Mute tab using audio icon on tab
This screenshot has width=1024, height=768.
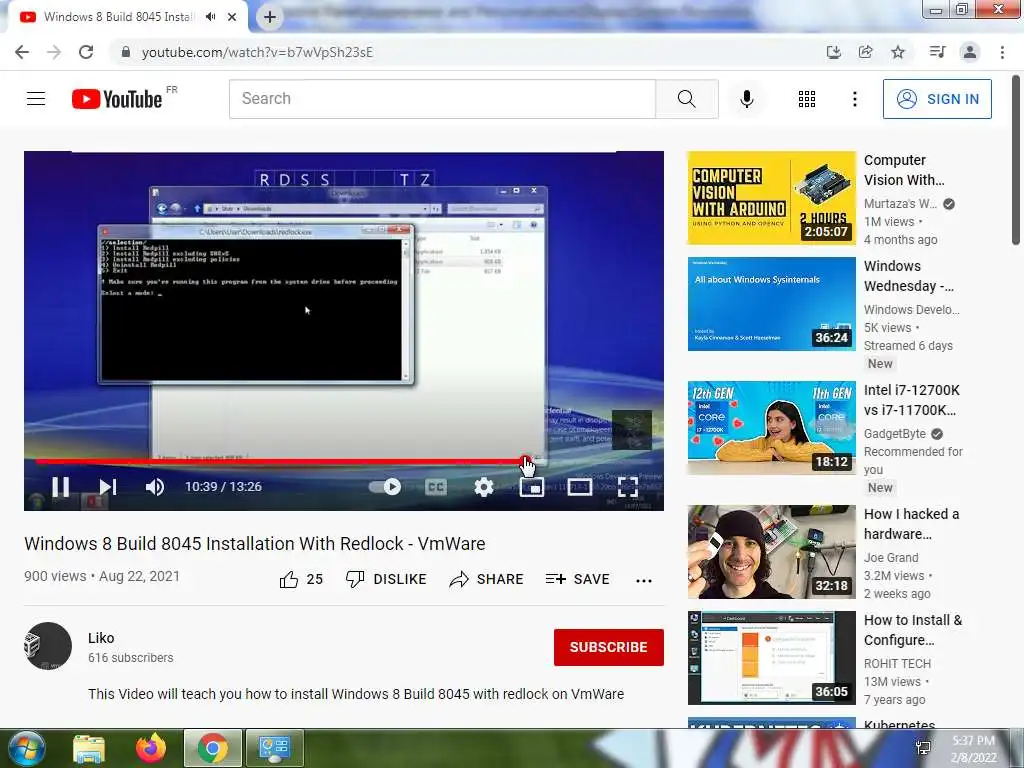coord(210,17)
